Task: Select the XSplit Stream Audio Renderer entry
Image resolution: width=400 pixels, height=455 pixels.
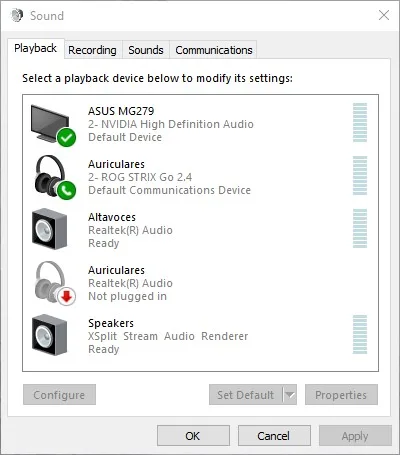Action: [x=200, y=336]
